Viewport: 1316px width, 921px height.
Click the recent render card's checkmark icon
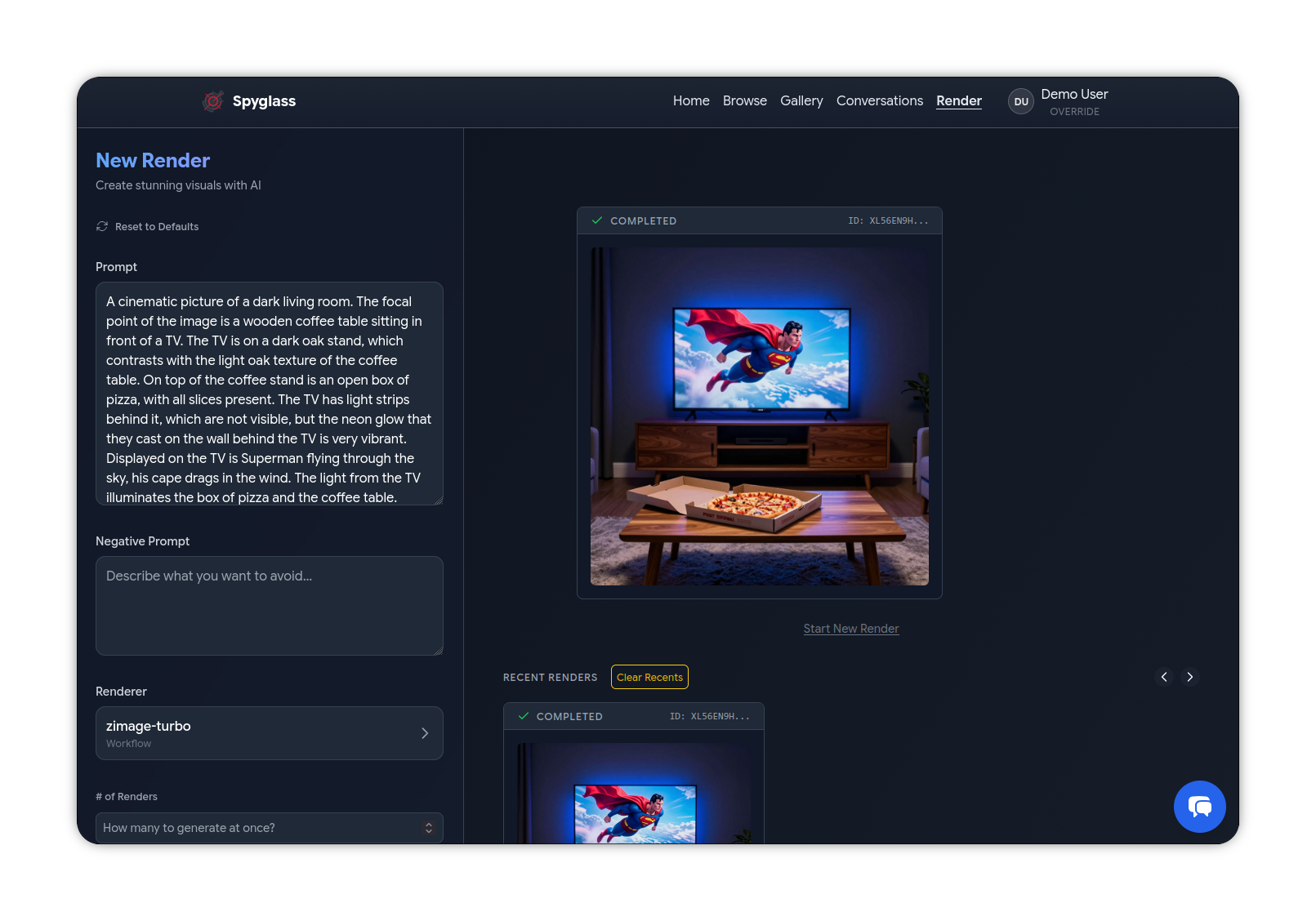pyautogui.click(x=524, y=716)
